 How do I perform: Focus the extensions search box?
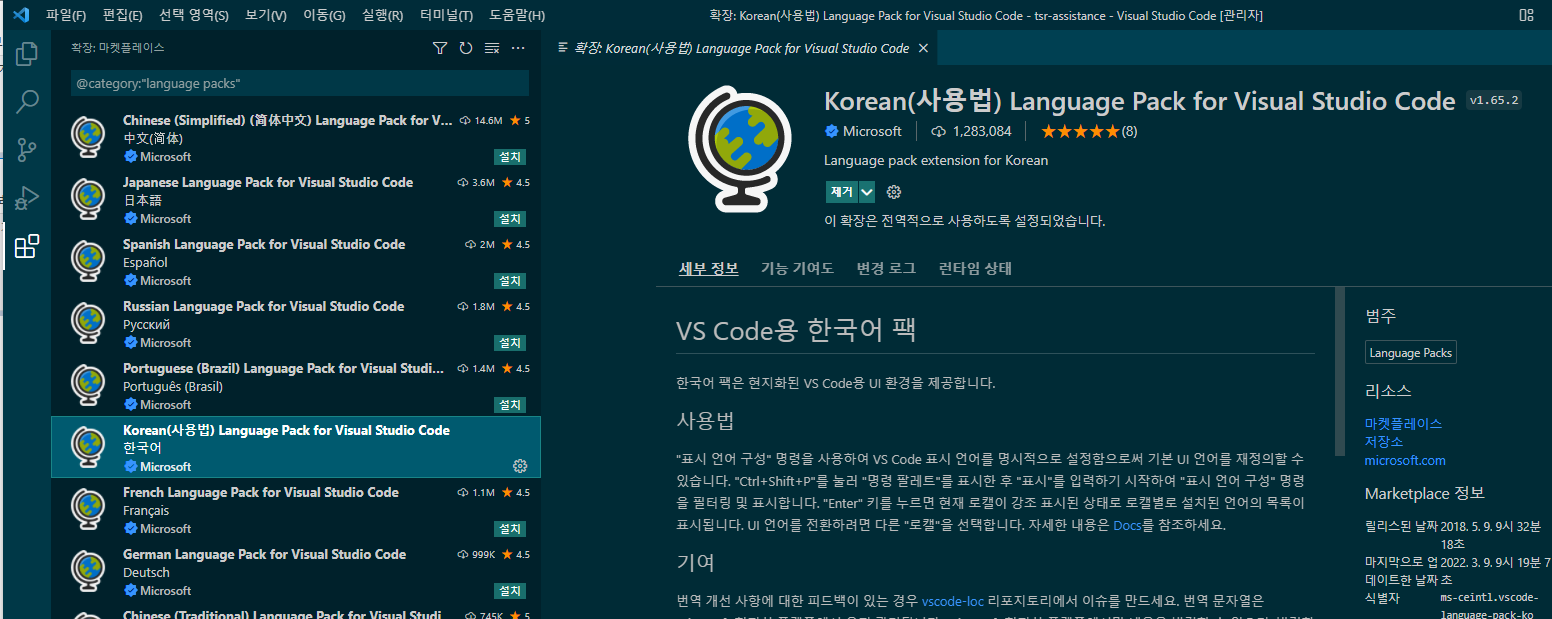(299, 83)
